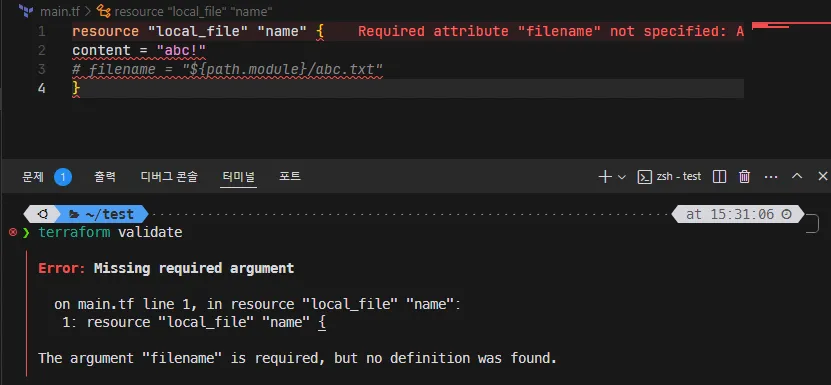831x385 pixels.
Task: Click the commented filename line of code
Action: pos(227,69)
